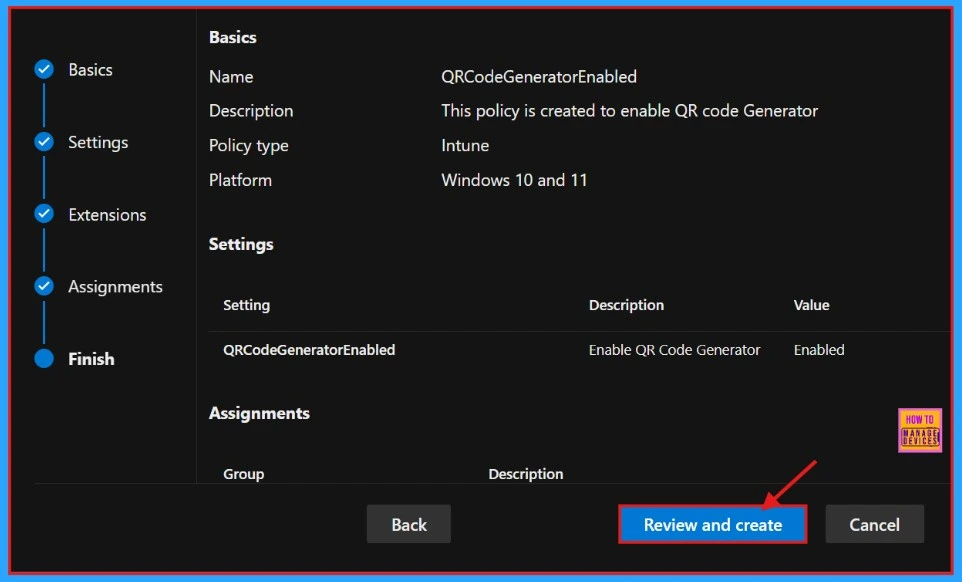Click the Windows 10 and 11 platform value
The width and height of the screenshot is (962, 582).
pyautogui.click(x=514, y=180)
